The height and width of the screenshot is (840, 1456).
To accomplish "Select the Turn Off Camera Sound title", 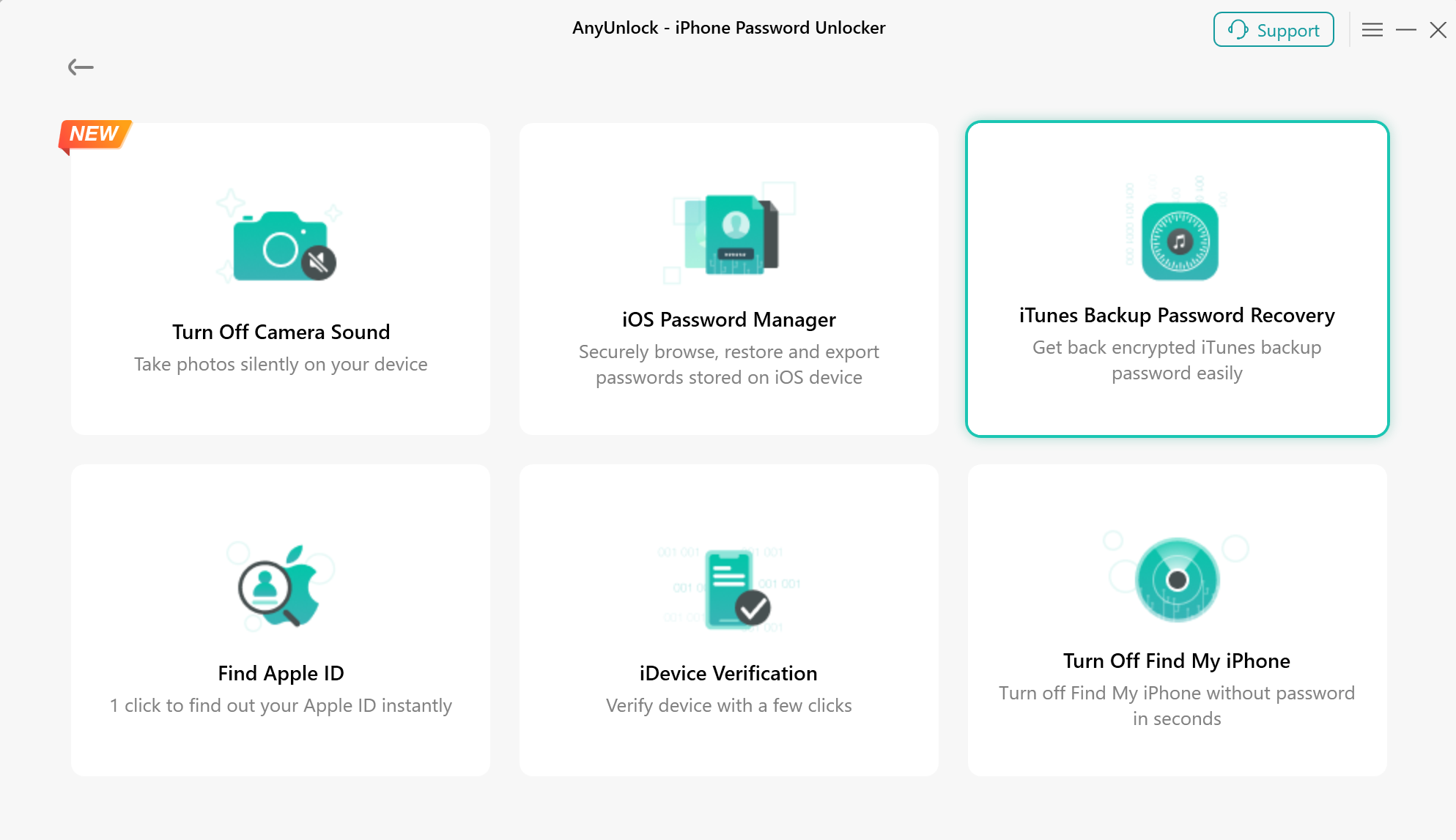I will 281,332.
